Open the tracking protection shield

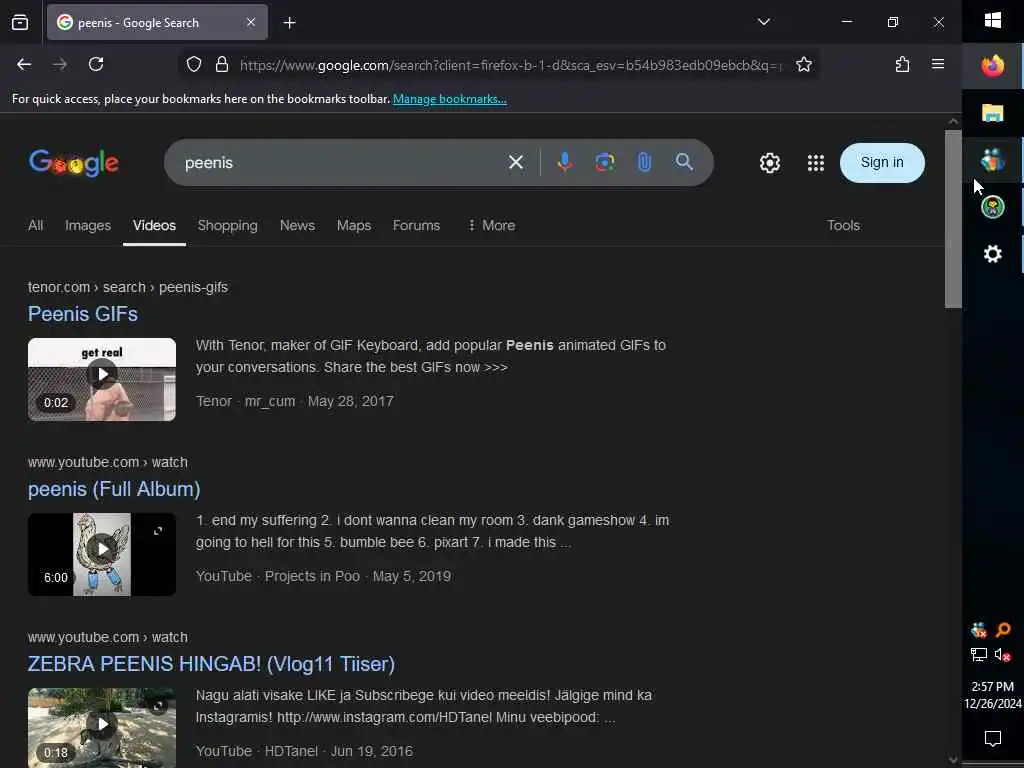coord(194,64)
